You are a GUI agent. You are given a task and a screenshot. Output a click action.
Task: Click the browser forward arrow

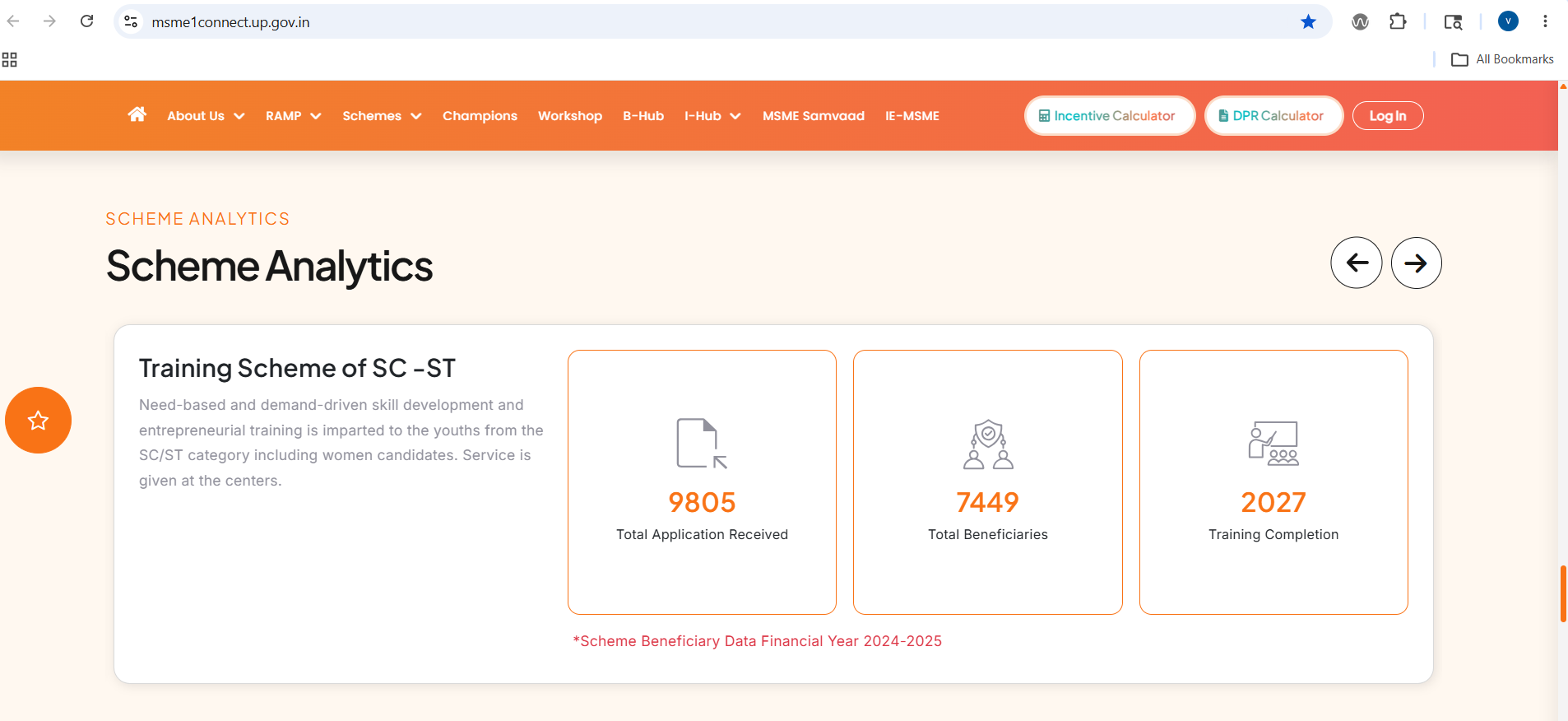click(x=49, y=21)
